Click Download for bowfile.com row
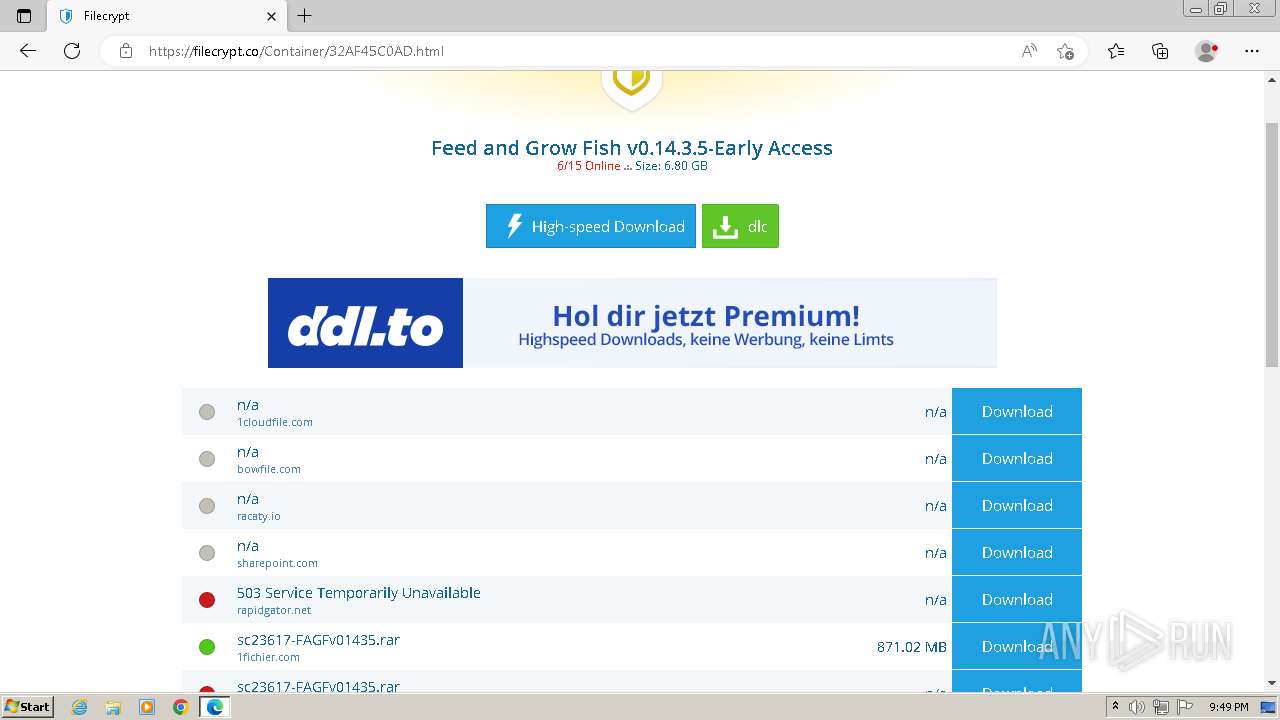This screenshot has width=1280, height=720. [1017, 458]
